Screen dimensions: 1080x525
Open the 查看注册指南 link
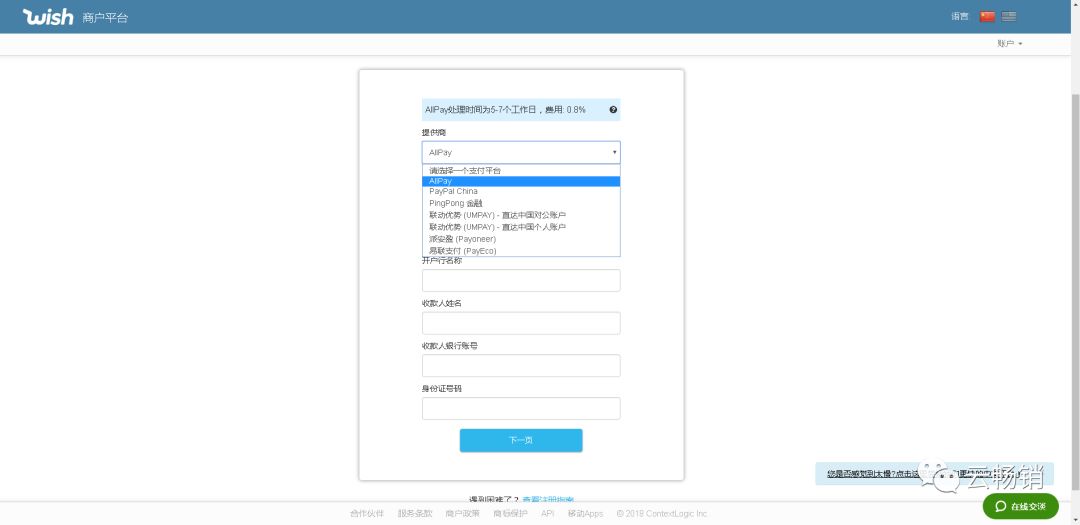point(548,500)
